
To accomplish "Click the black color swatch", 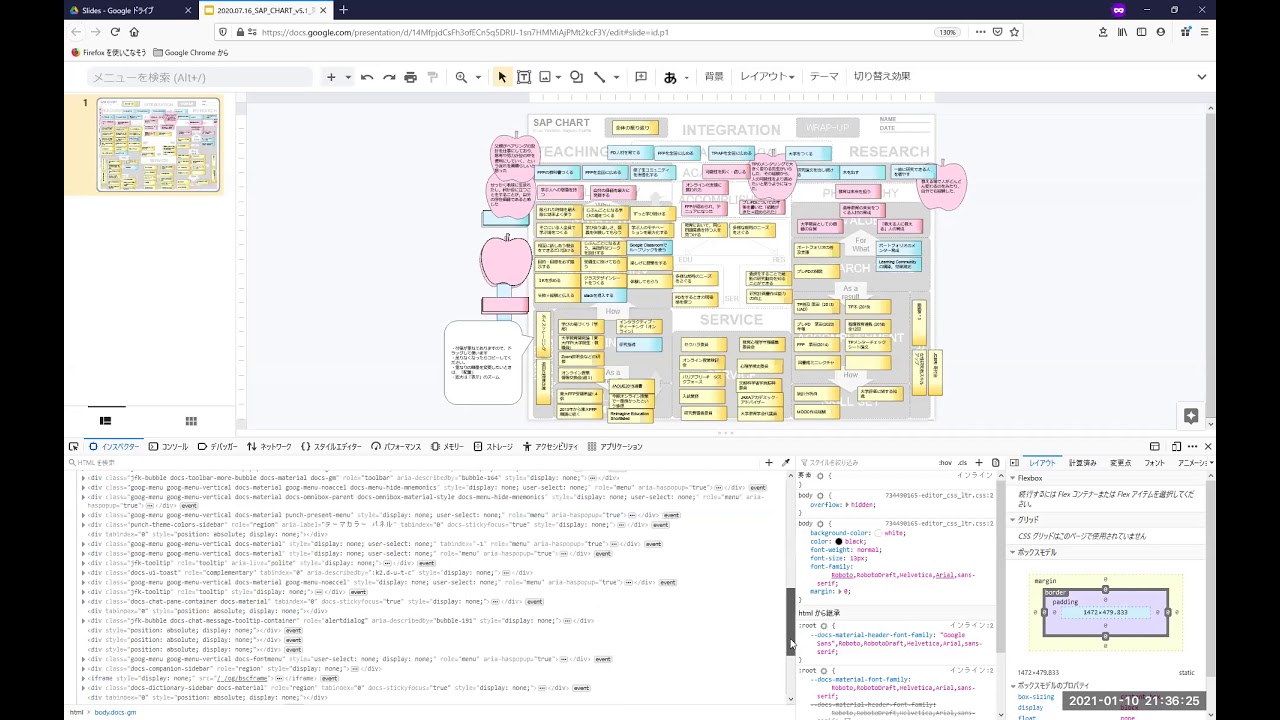I will pyautogui.click(x=839, y=541).
